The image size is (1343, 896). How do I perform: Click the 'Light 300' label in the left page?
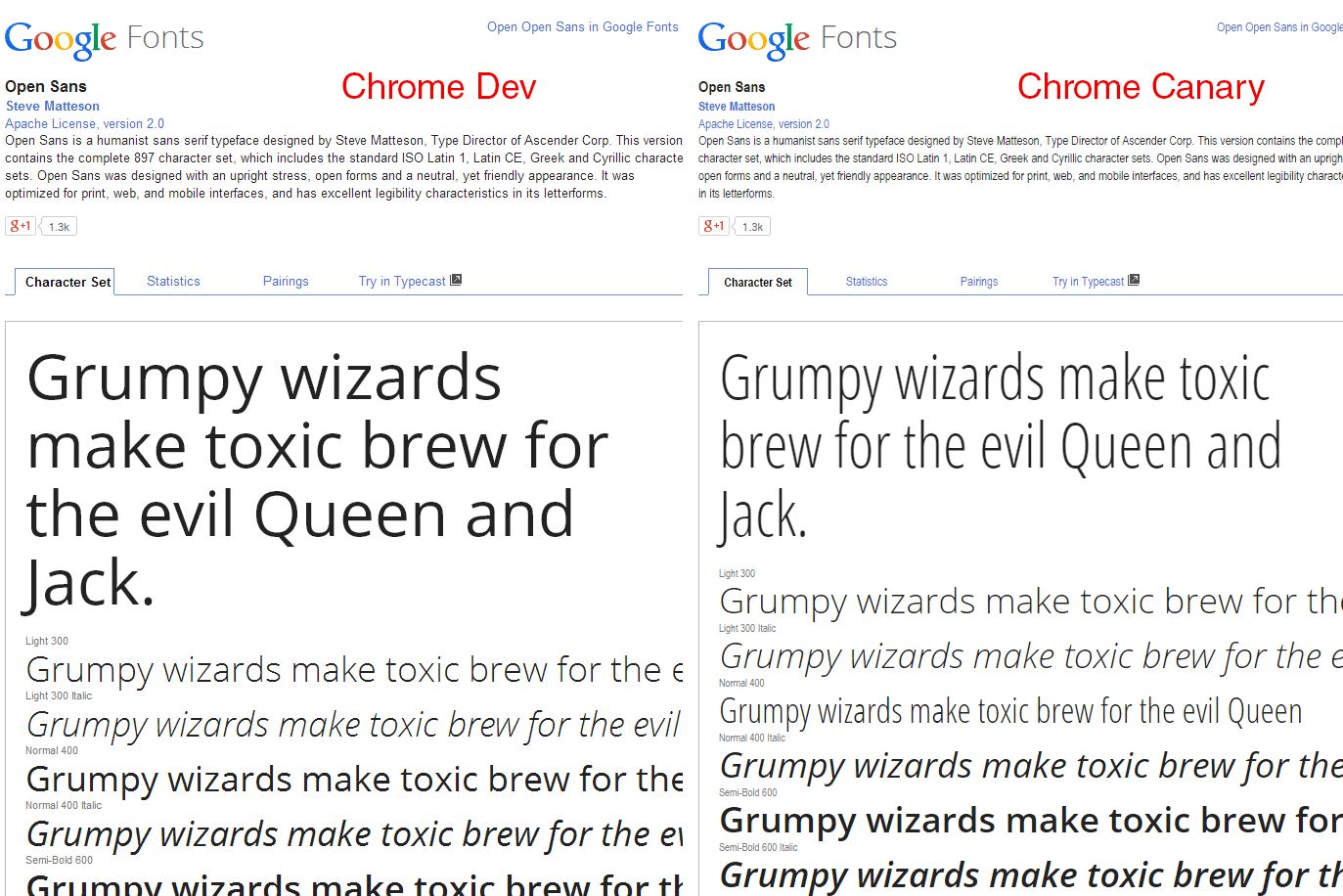(x=47, y=641)
